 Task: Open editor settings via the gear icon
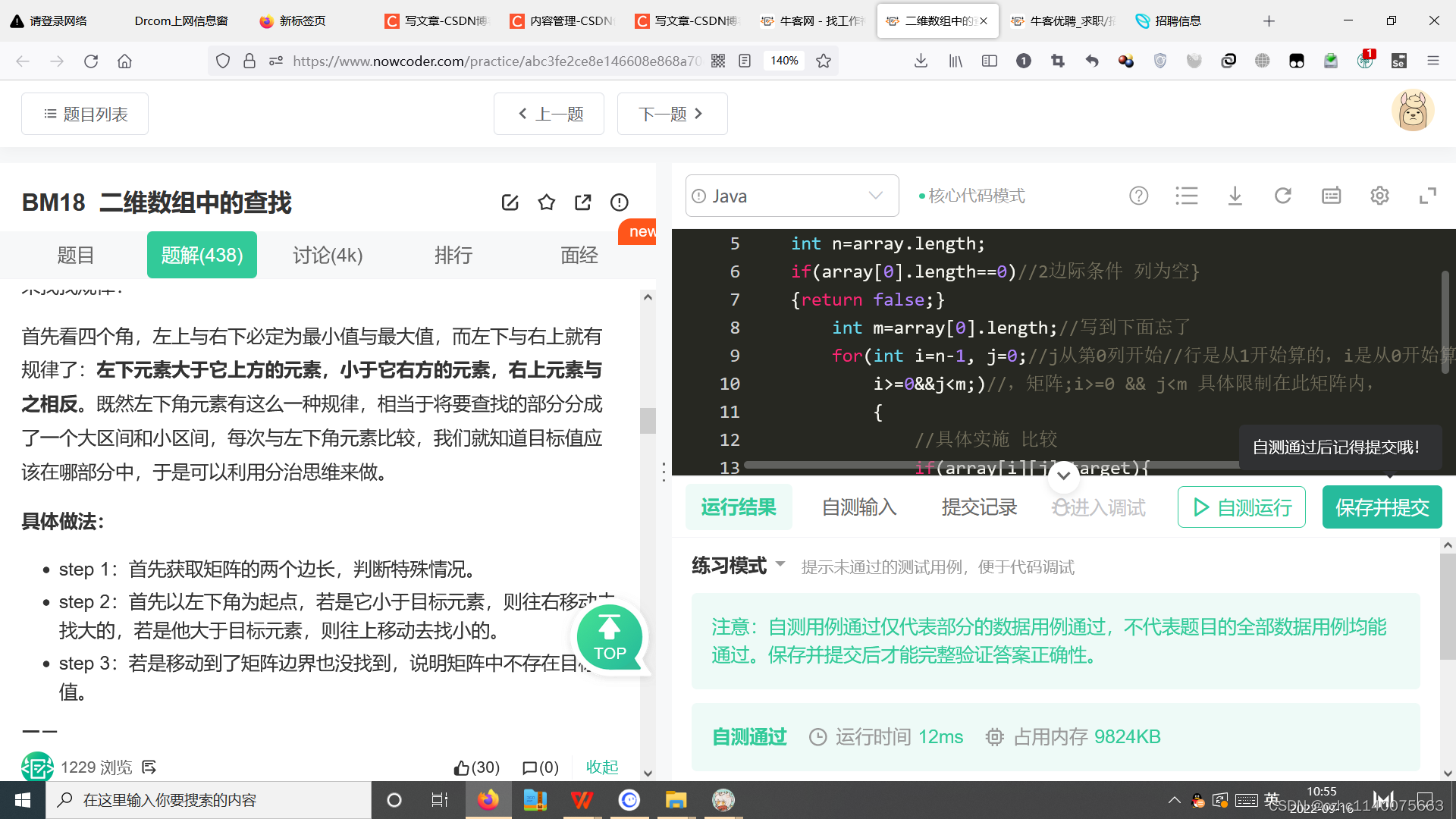(x=1379, y=195)
